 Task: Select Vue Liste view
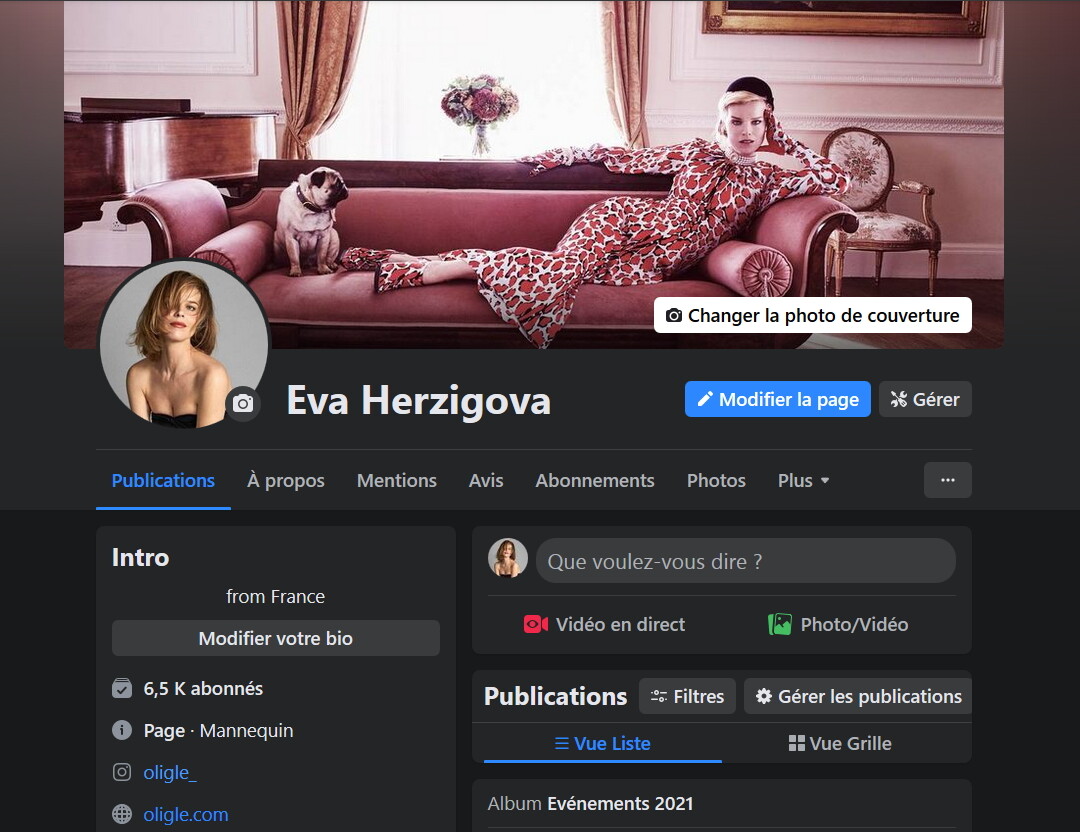602,743
